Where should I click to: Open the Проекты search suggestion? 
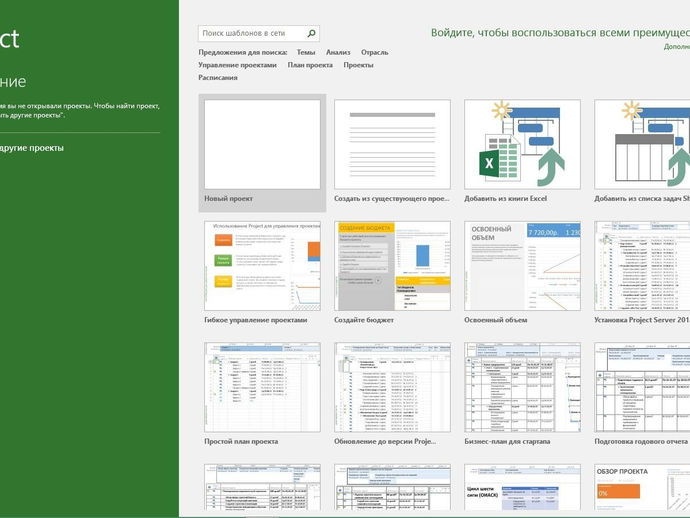point(358,65)
